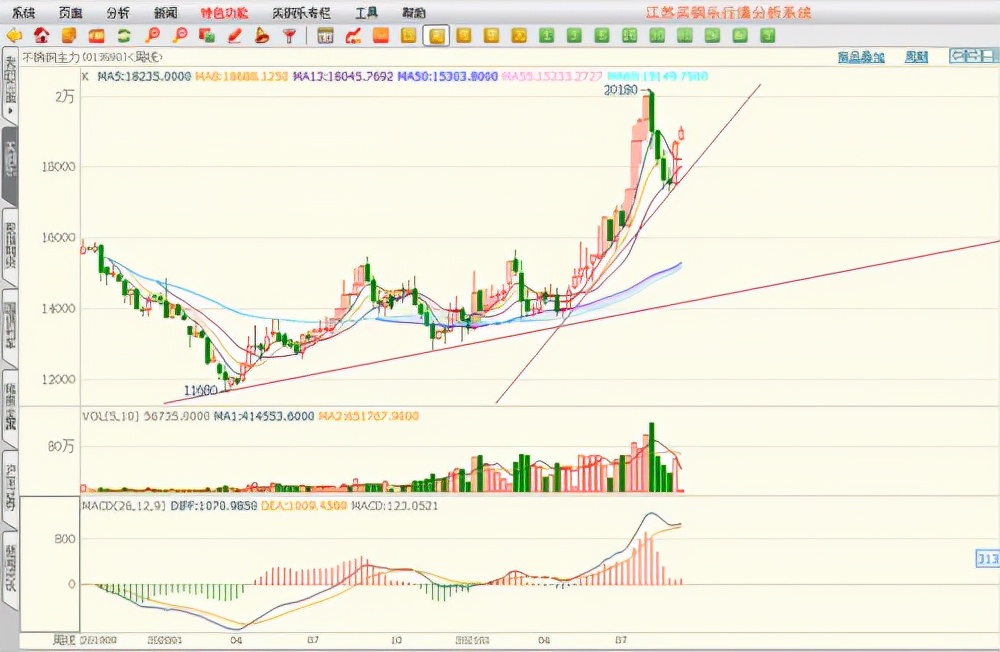The width and height of the screenshot is (1000, 652).
Task: Click the 商品叠加 link
Action: coord(860,58)
